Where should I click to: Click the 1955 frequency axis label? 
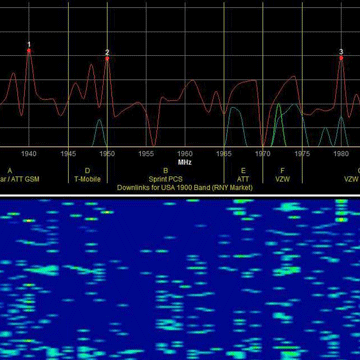click(146, 154)
